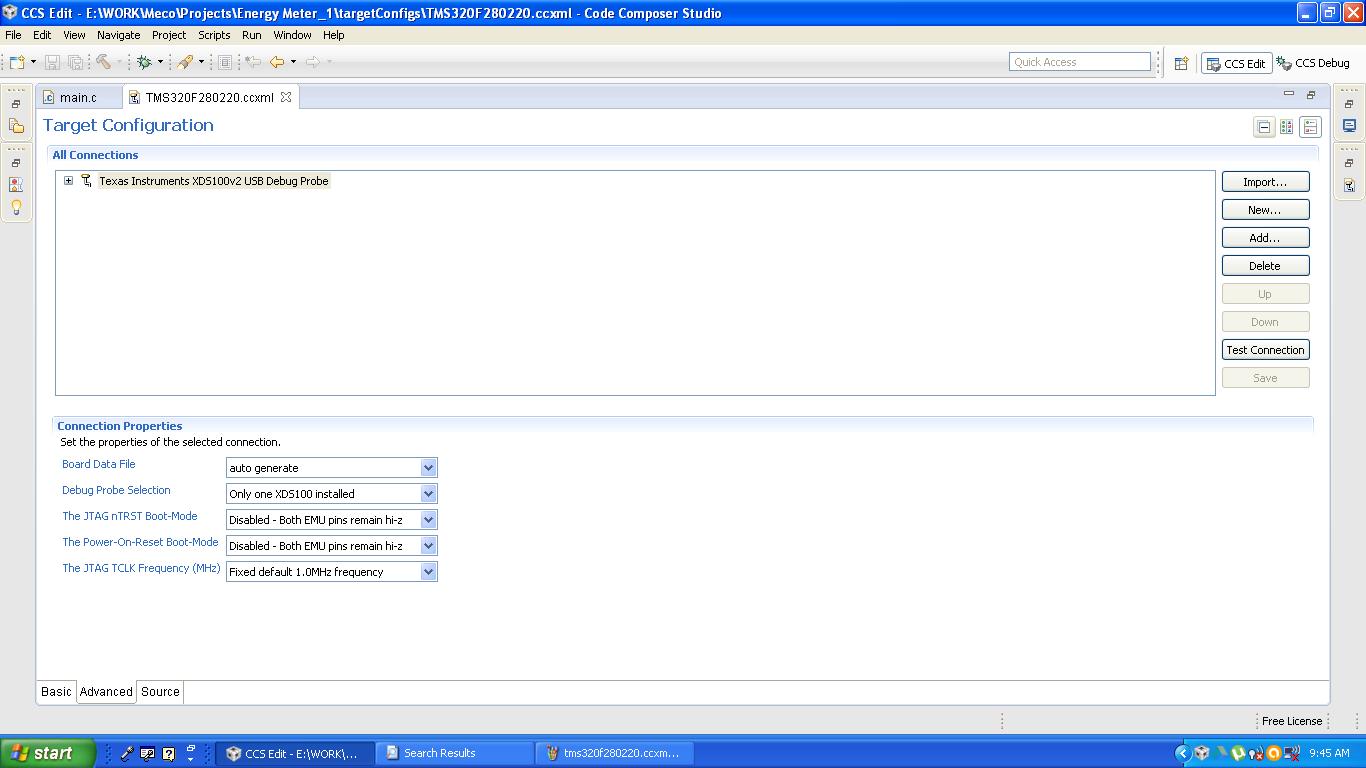1366x768 pixels.
Task: Click the Target Configurations icon in right sidebar
Action: point(1349,185)
